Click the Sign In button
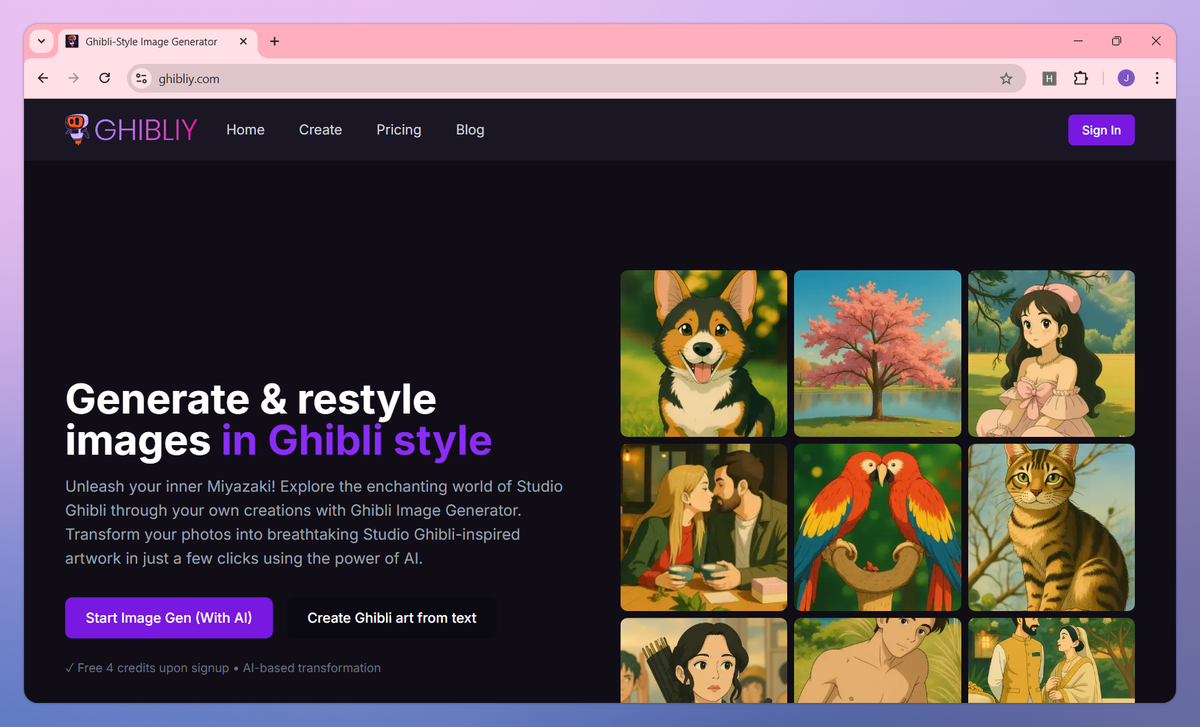 [x=1101, y=130]
